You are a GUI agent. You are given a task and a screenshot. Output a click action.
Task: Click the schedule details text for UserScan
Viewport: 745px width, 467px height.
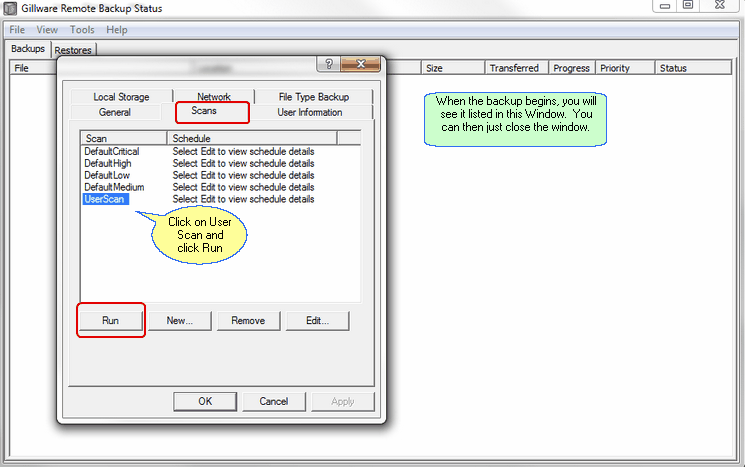(x=243, y=199)
